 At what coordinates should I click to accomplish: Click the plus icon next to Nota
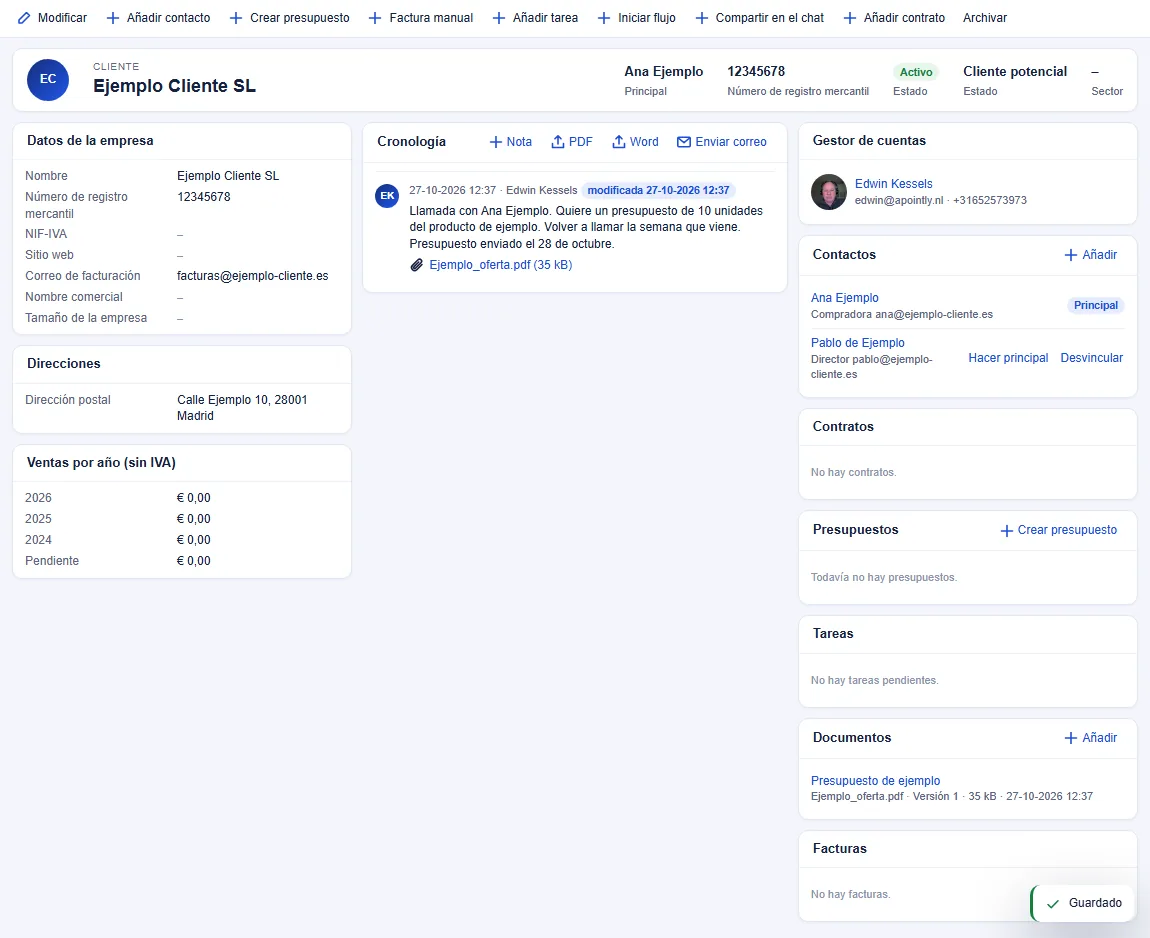coord(496,142)
